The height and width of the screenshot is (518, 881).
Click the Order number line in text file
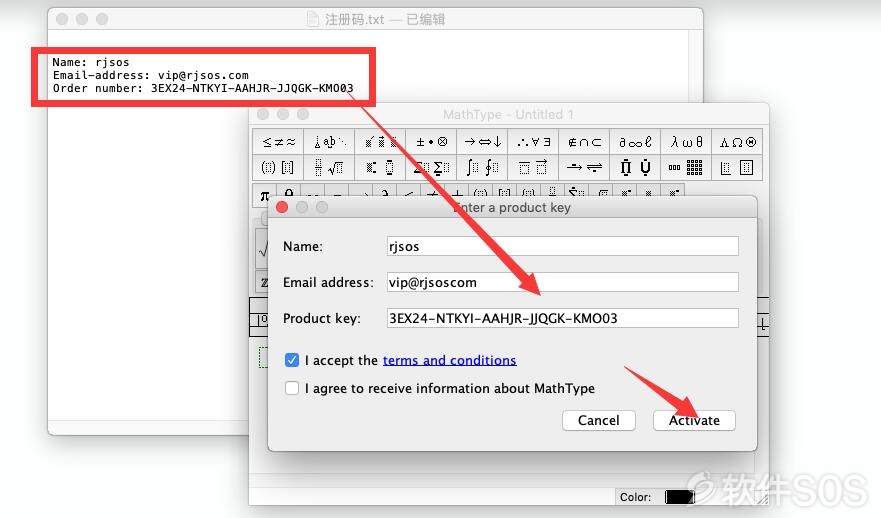coord(203,88)
